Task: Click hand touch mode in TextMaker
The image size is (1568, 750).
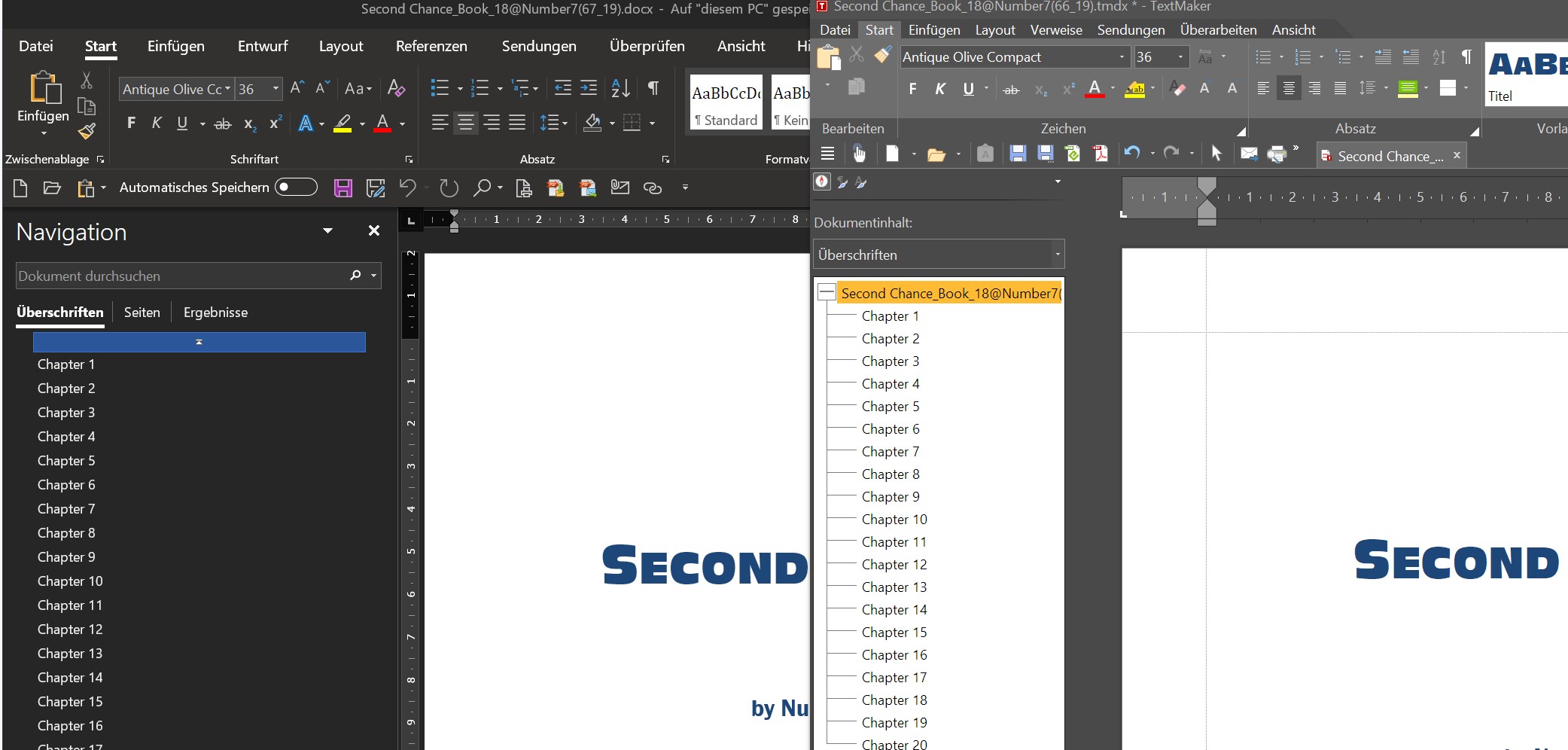Action: [859, 154]
